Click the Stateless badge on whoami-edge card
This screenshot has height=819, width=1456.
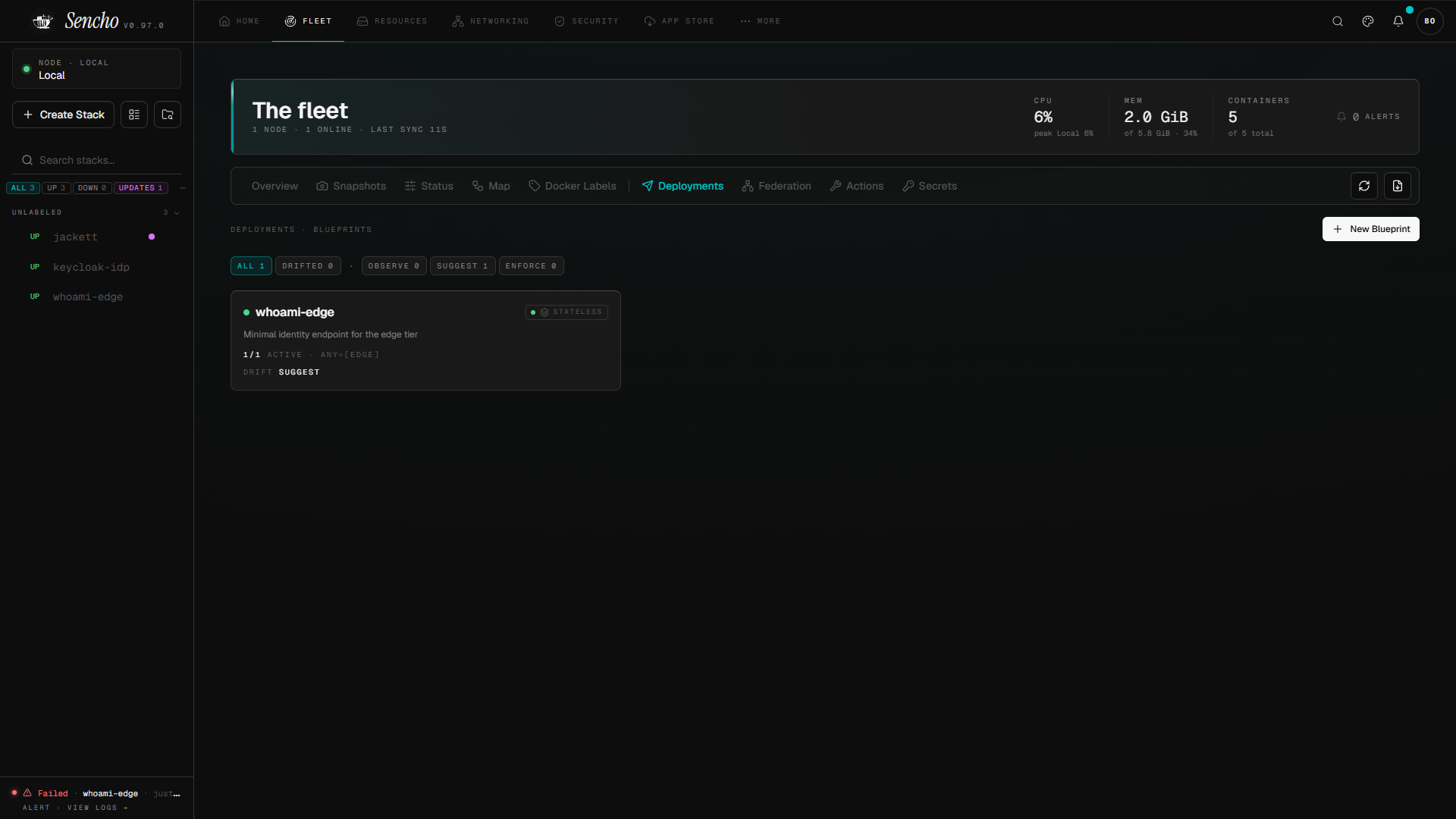pos(566,312)
